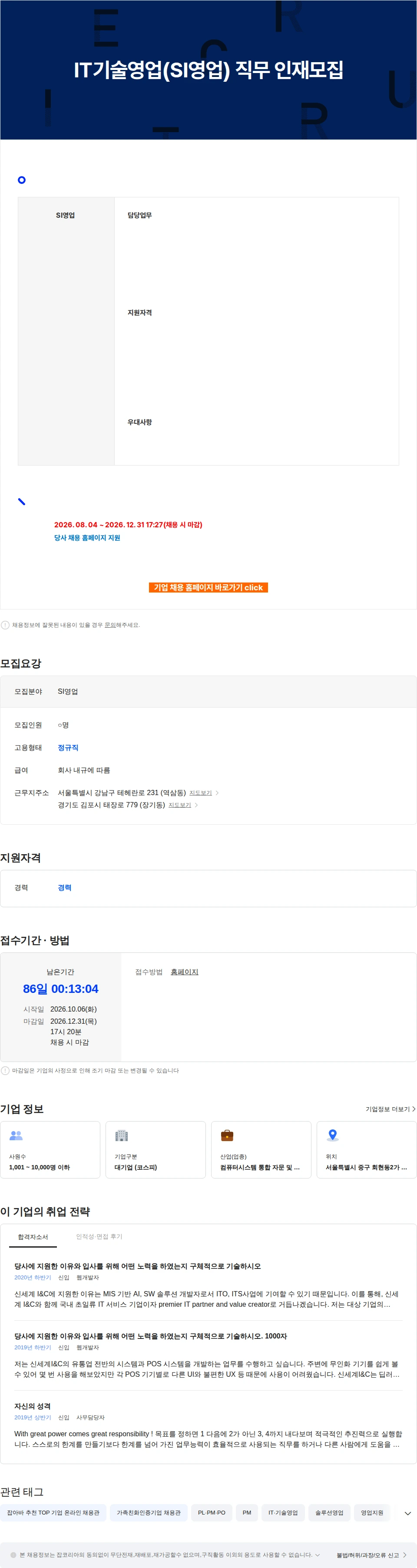Select the '정규직' employment type link

[x=68, y=747]
